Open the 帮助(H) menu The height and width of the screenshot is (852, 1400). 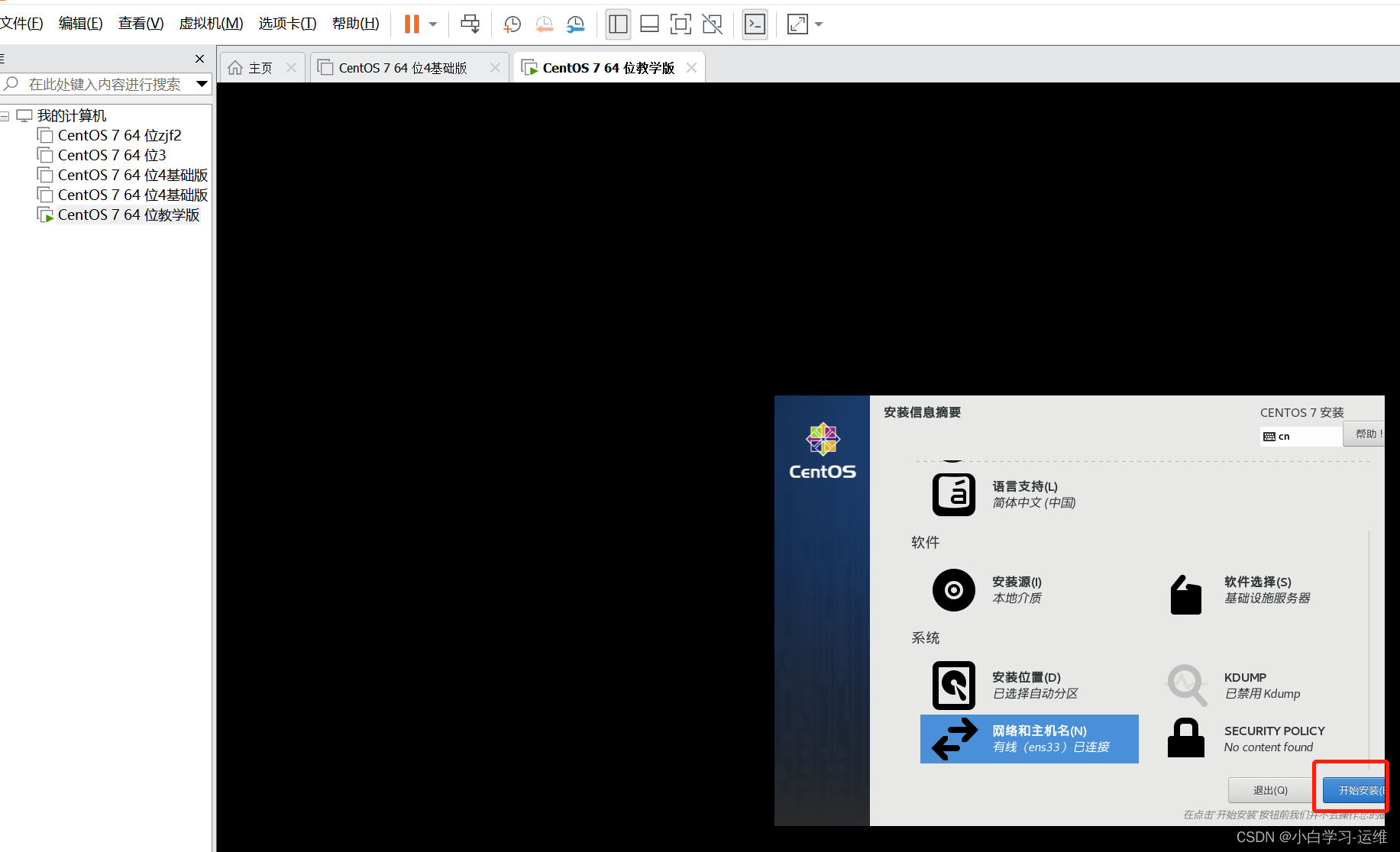[355, 24]
